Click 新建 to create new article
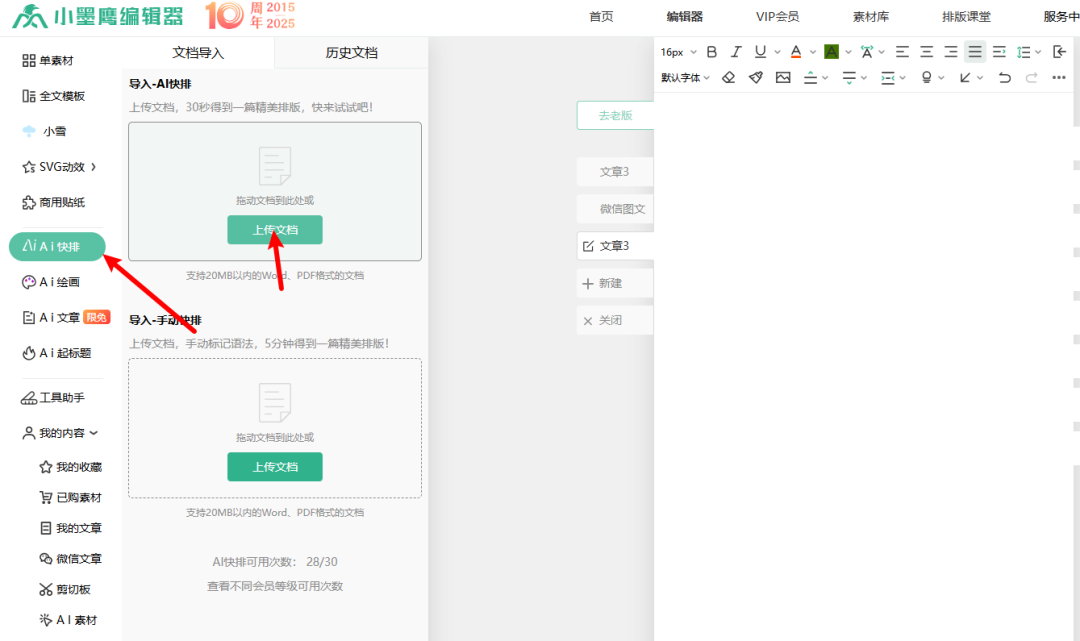Screen dimensions: 1080x641 coord(610,284)
